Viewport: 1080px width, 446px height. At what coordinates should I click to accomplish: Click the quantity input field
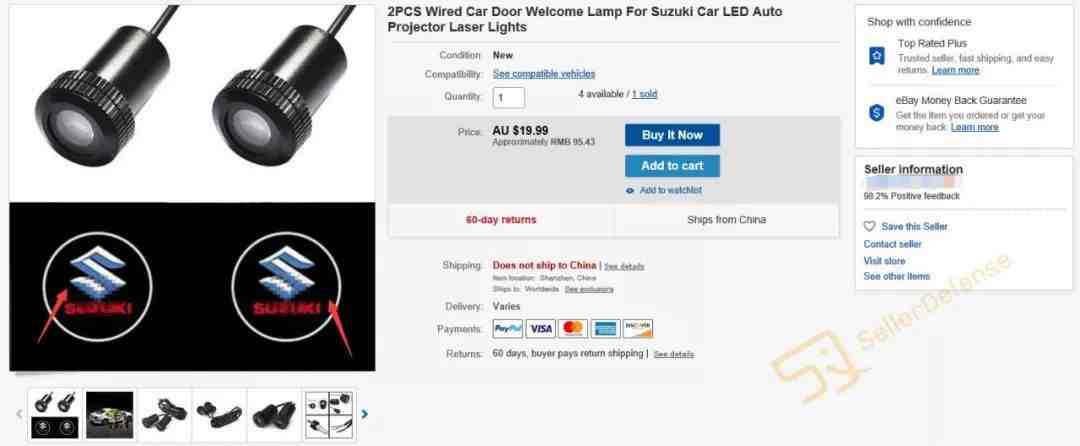click(509, 98)
